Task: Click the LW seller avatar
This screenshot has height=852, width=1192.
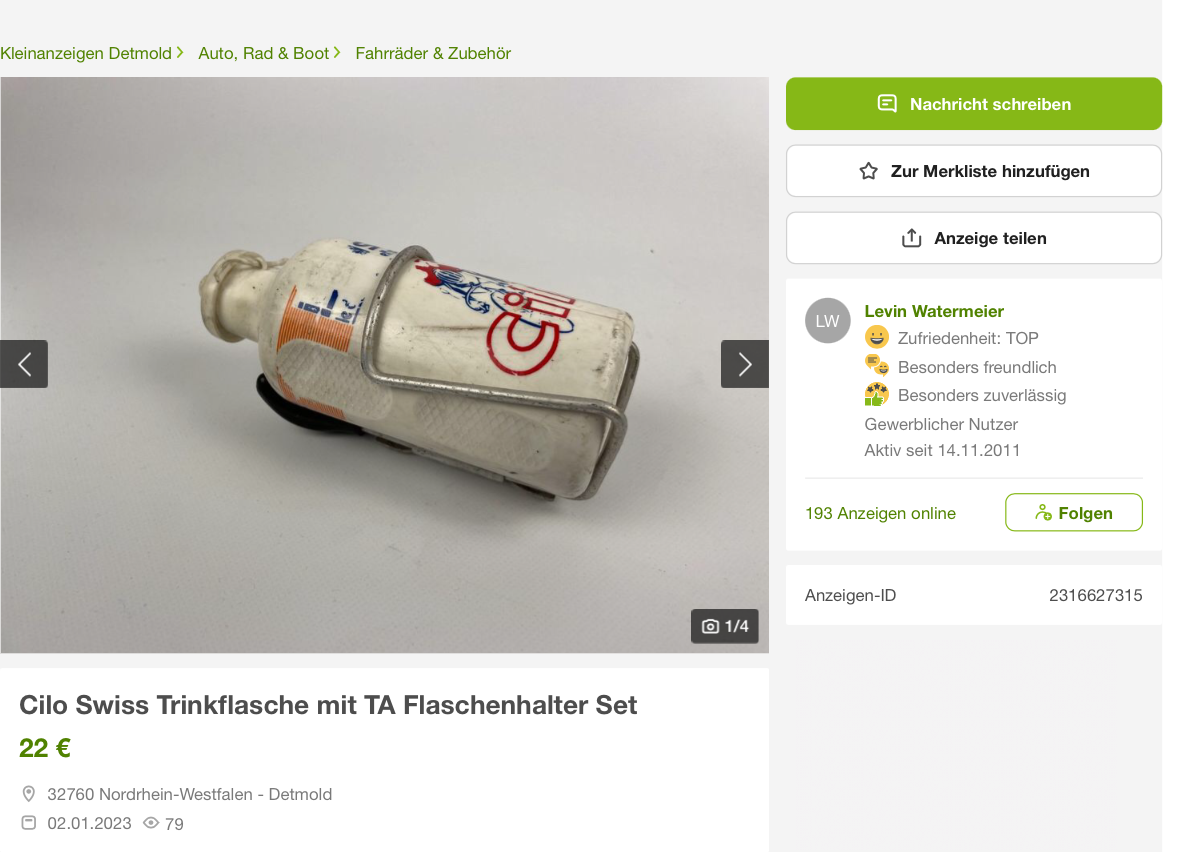Action: coord(827,321)
